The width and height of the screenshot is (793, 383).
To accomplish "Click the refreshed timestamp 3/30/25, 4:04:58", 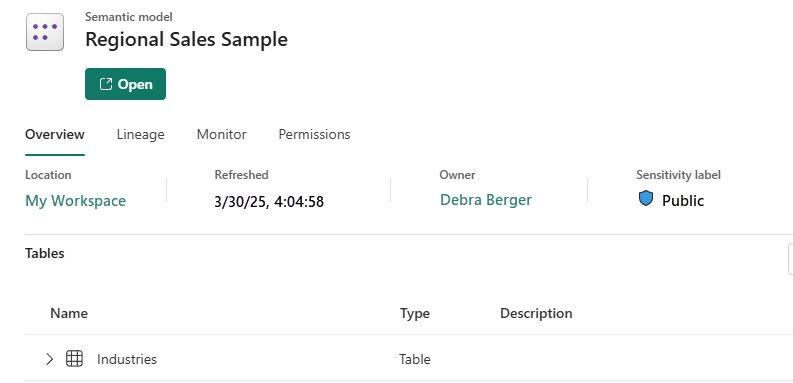I will 269,202.
